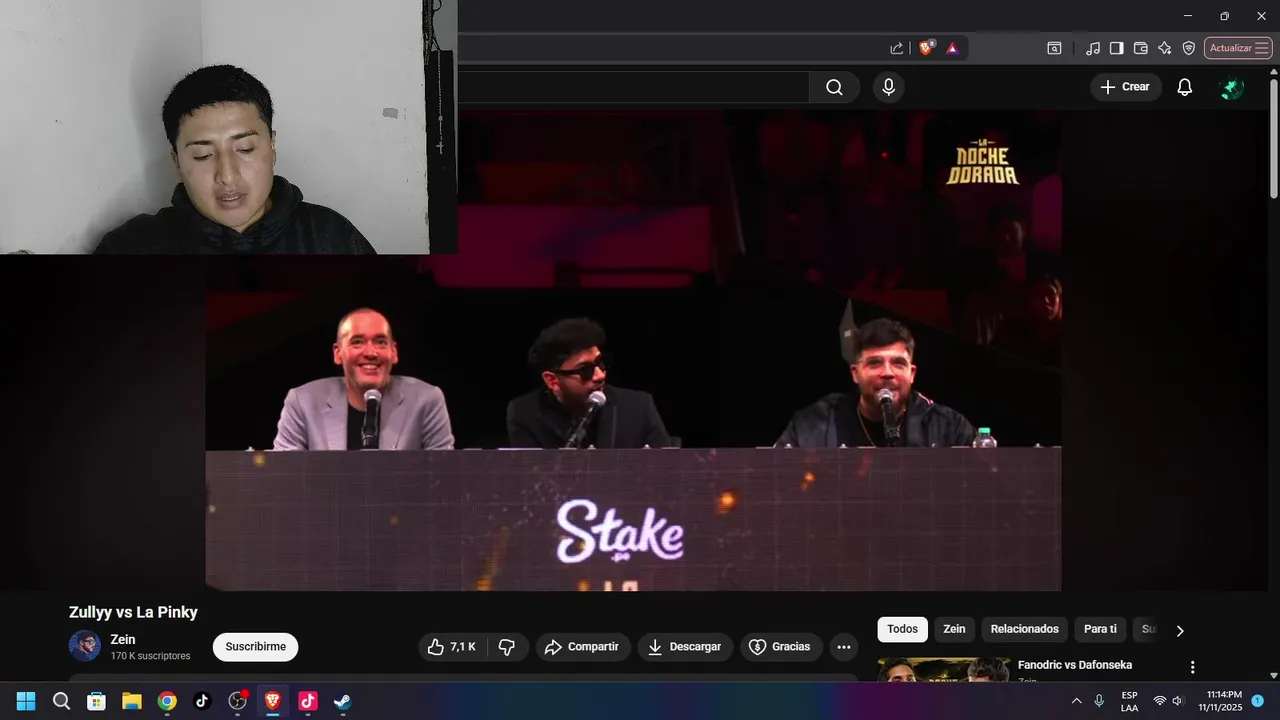Screen dimensions: 1280x720
Task: Open the pink TikTok Live Studio taskbar icon
Action: pos(308,701)
